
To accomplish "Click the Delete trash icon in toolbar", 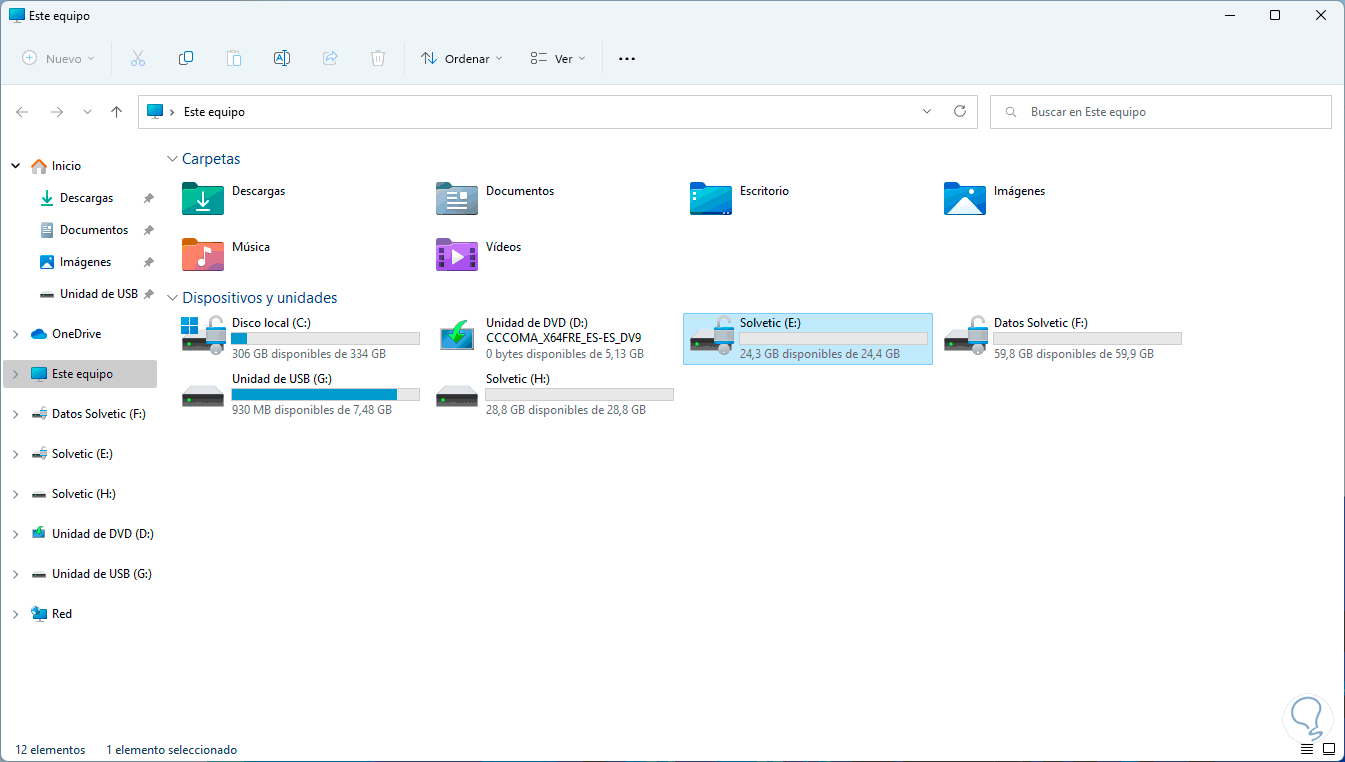I will (x=378, y=59).
